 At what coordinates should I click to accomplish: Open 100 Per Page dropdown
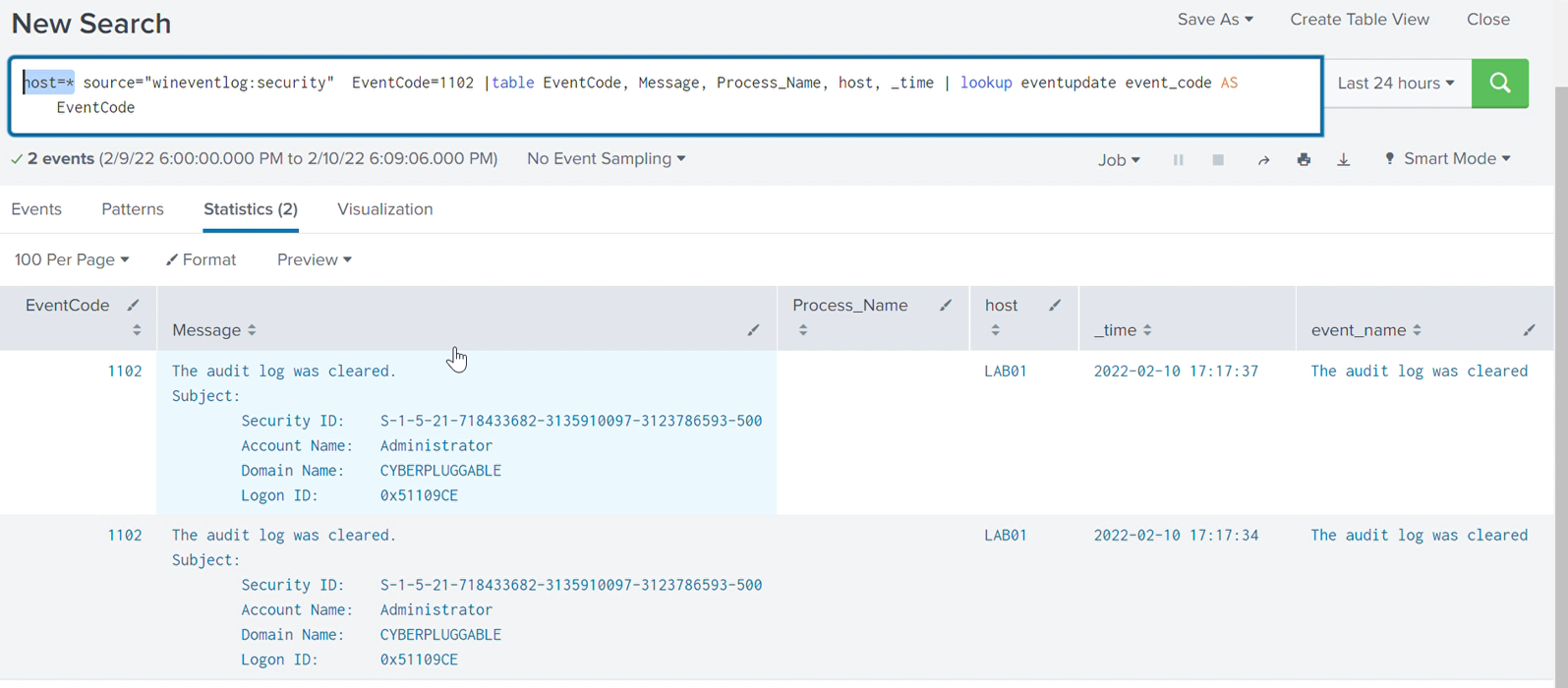[x=72, y=259]
